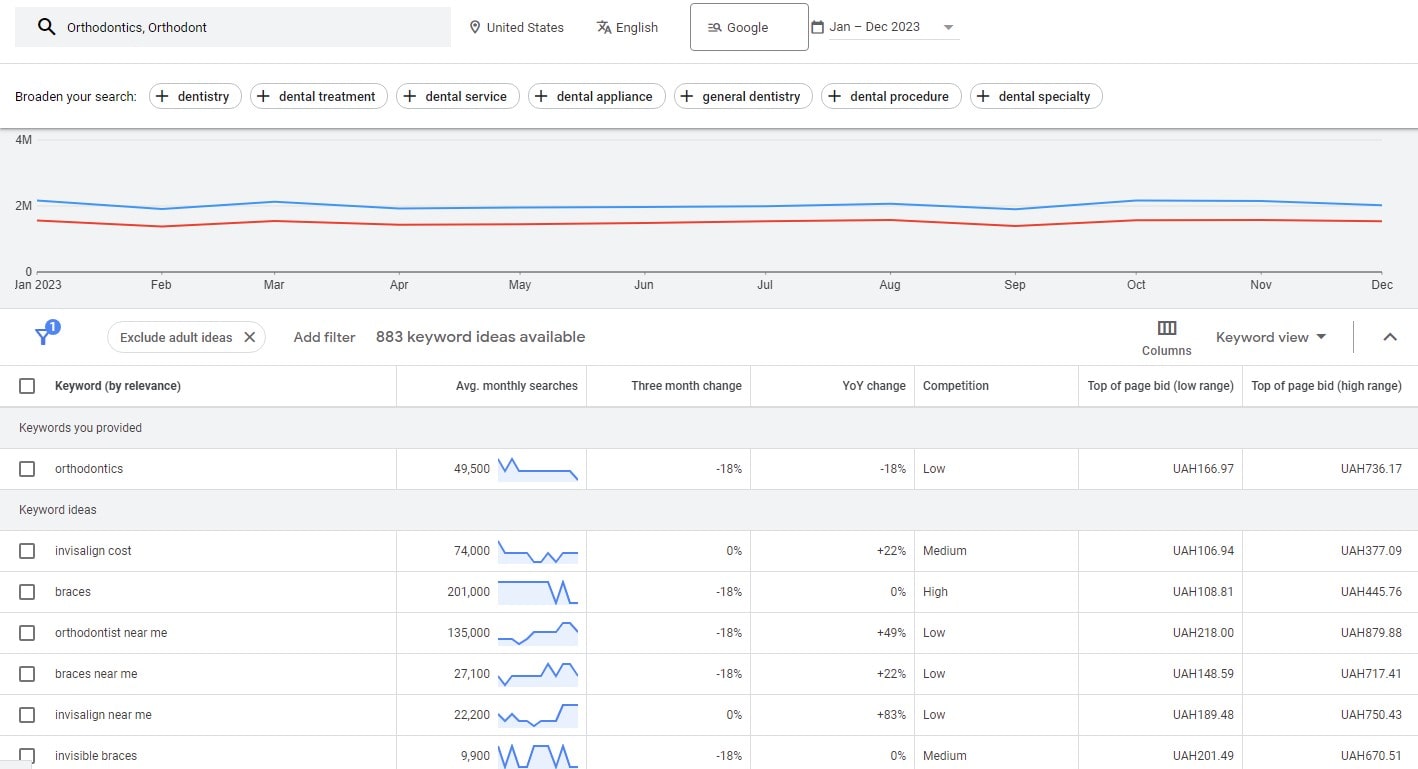Add dental procedure to search
The image size is (1418, 769).
(x=891, y=96)
